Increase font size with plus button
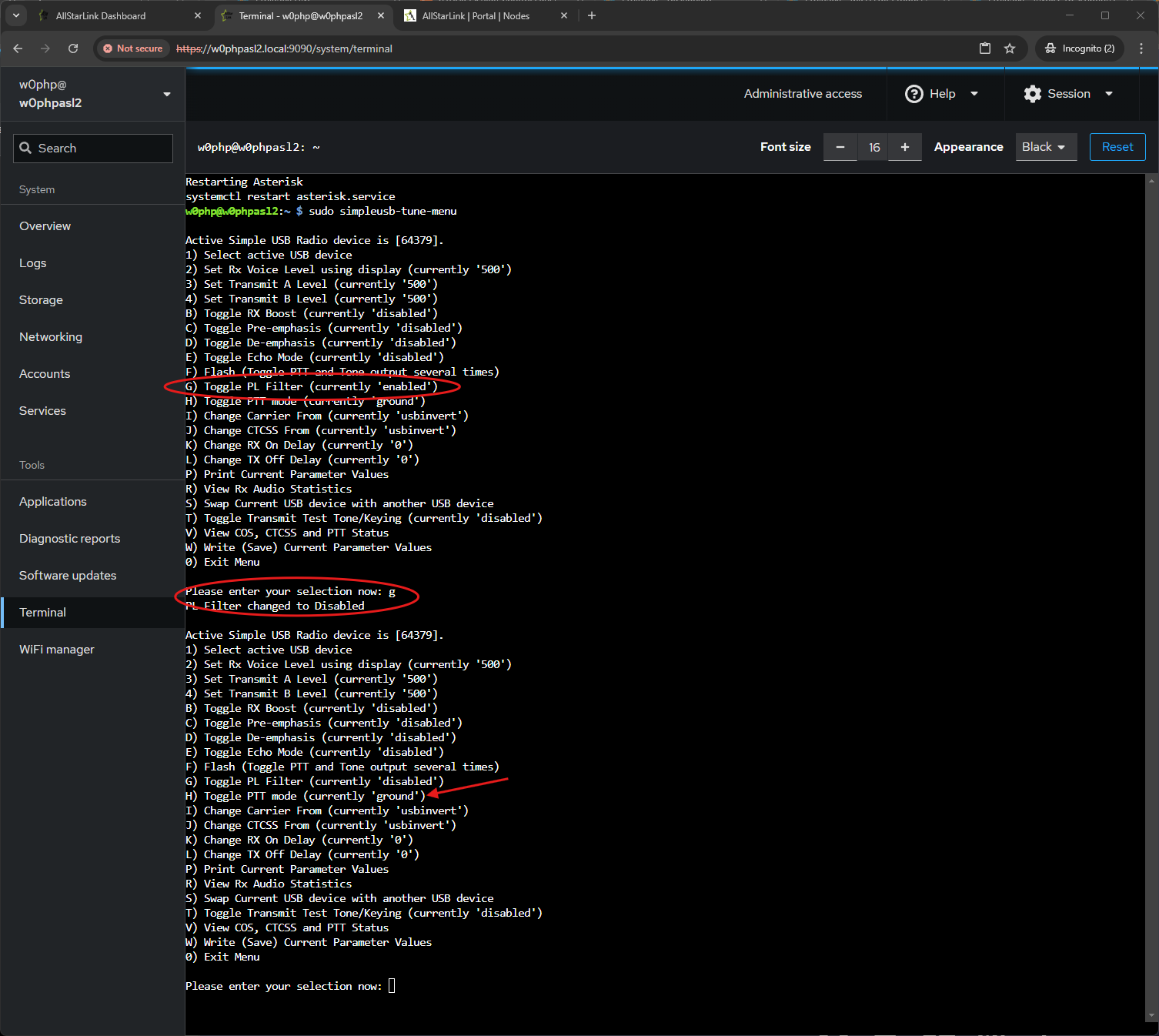The width and height of the screenshot is (1159, 1036). pos(905,147)
